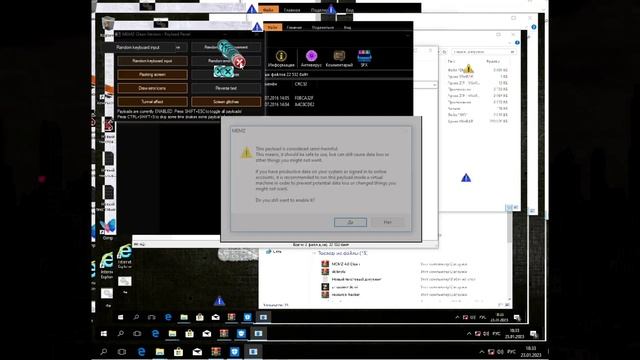
Task: Open Task View on the lowest taskbar
Action: pyautogui.click(x=122, y=351)
